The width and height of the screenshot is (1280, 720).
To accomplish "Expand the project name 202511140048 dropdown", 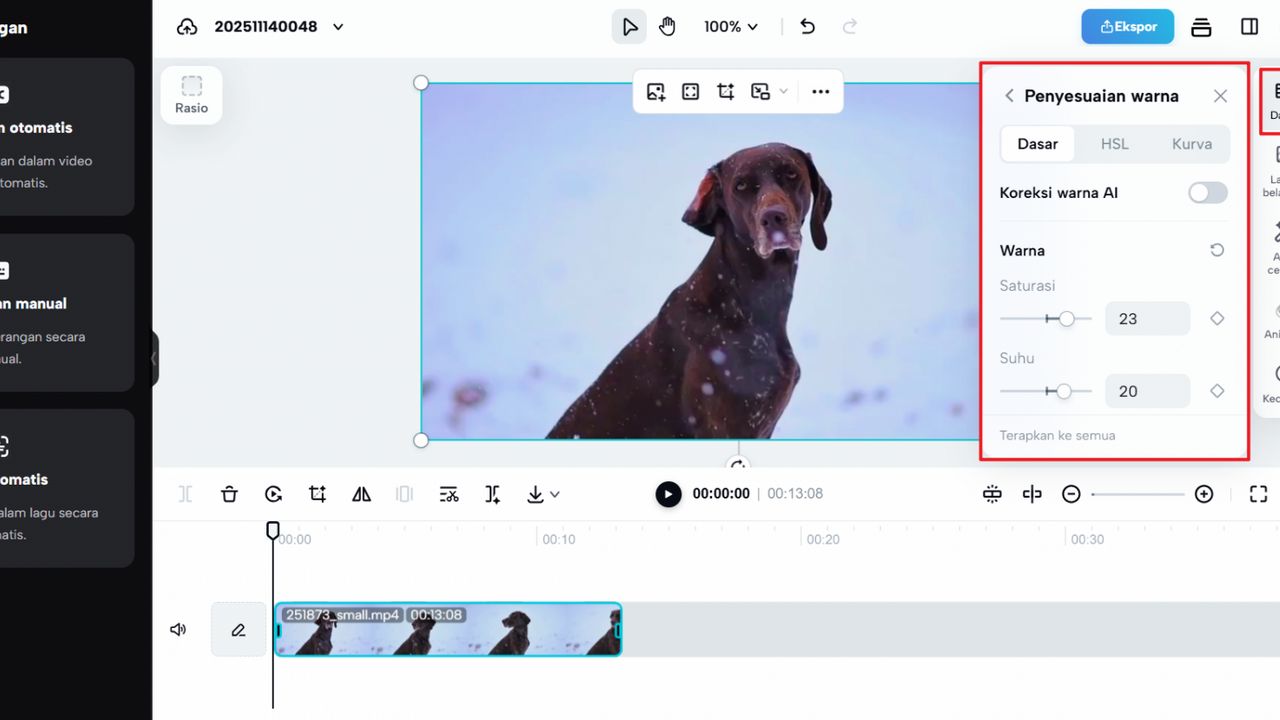I will pos(338,27).
